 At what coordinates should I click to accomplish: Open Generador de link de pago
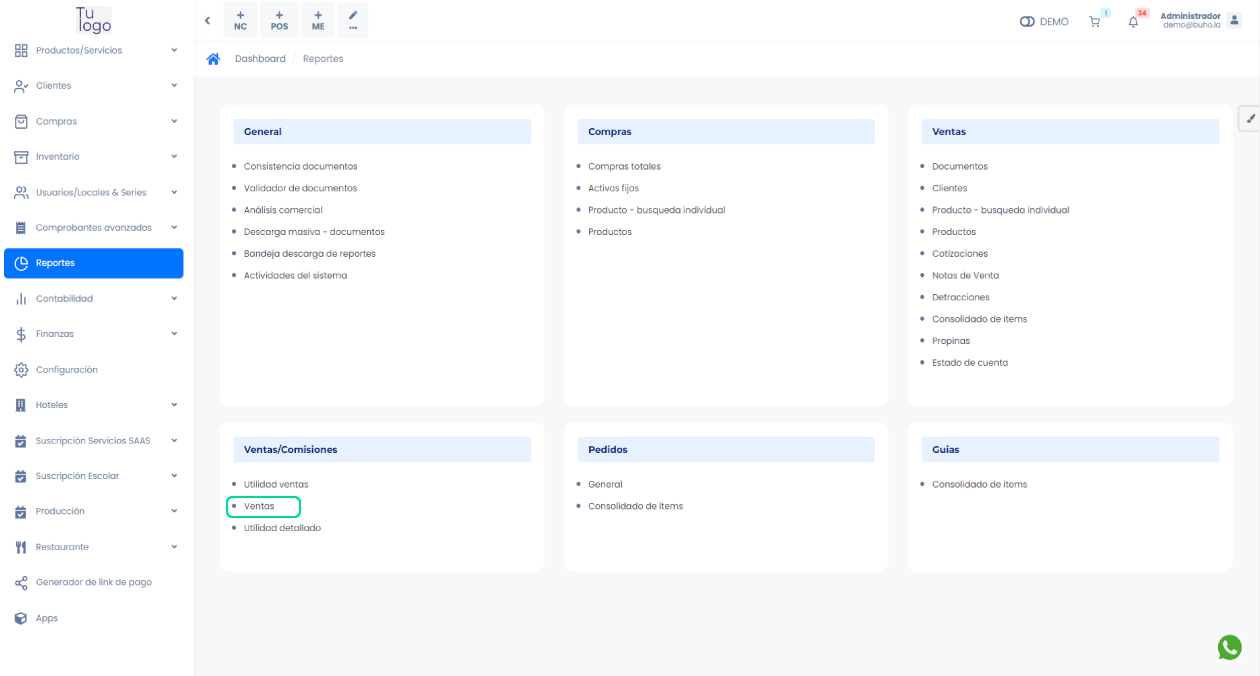[x=93, y=582]
